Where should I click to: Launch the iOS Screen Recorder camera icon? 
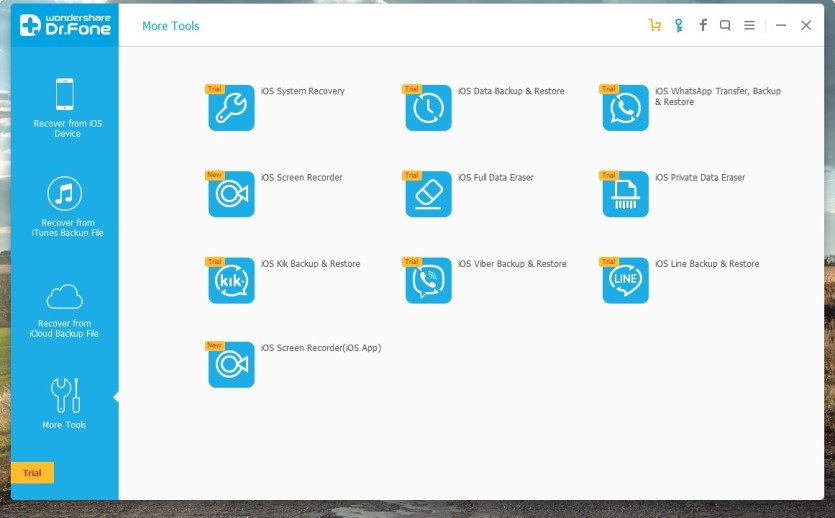[x=231, y=194]
